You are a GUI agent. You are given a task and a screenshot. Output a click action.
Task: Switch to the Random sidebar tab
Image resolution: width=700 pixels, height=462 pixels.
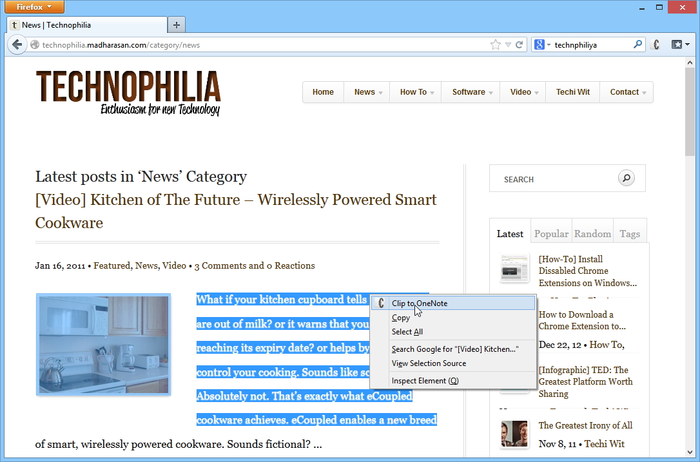click(x=592, y=233)
